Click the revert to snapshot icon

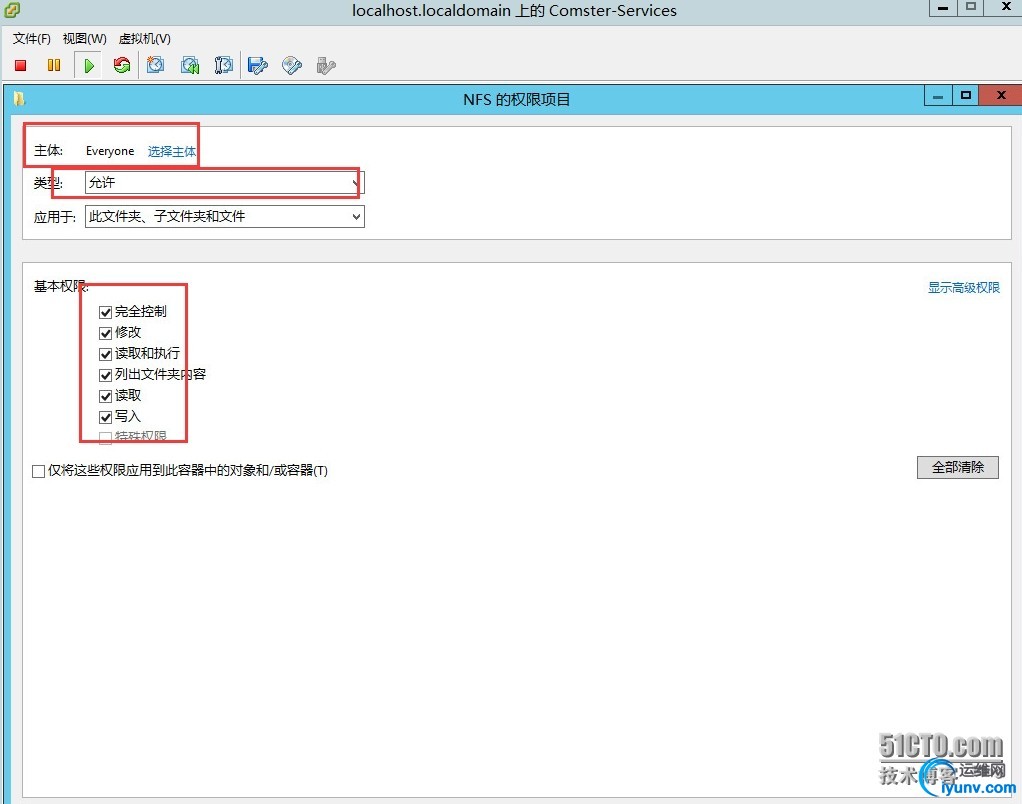(x=190, y=65)
